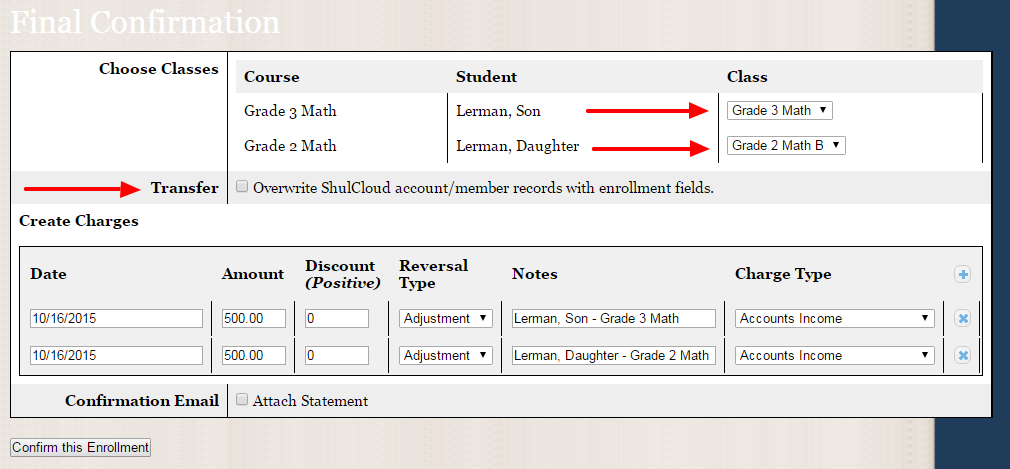Open the Grade 3 Math class dropdown
Screen dimensions: 1010x469
click(779, 110)
